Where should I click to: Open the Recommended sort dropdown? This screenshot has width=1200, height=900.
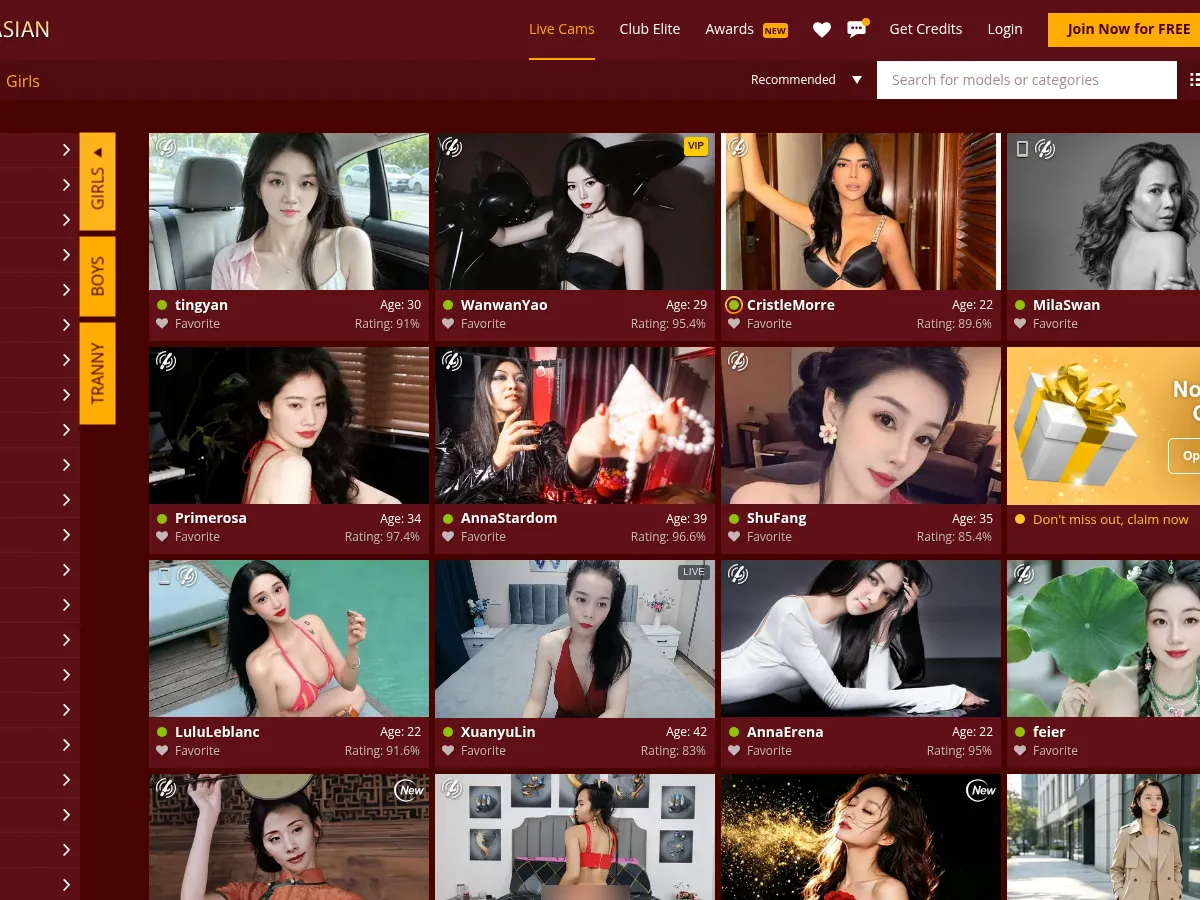tap(806, 80)
